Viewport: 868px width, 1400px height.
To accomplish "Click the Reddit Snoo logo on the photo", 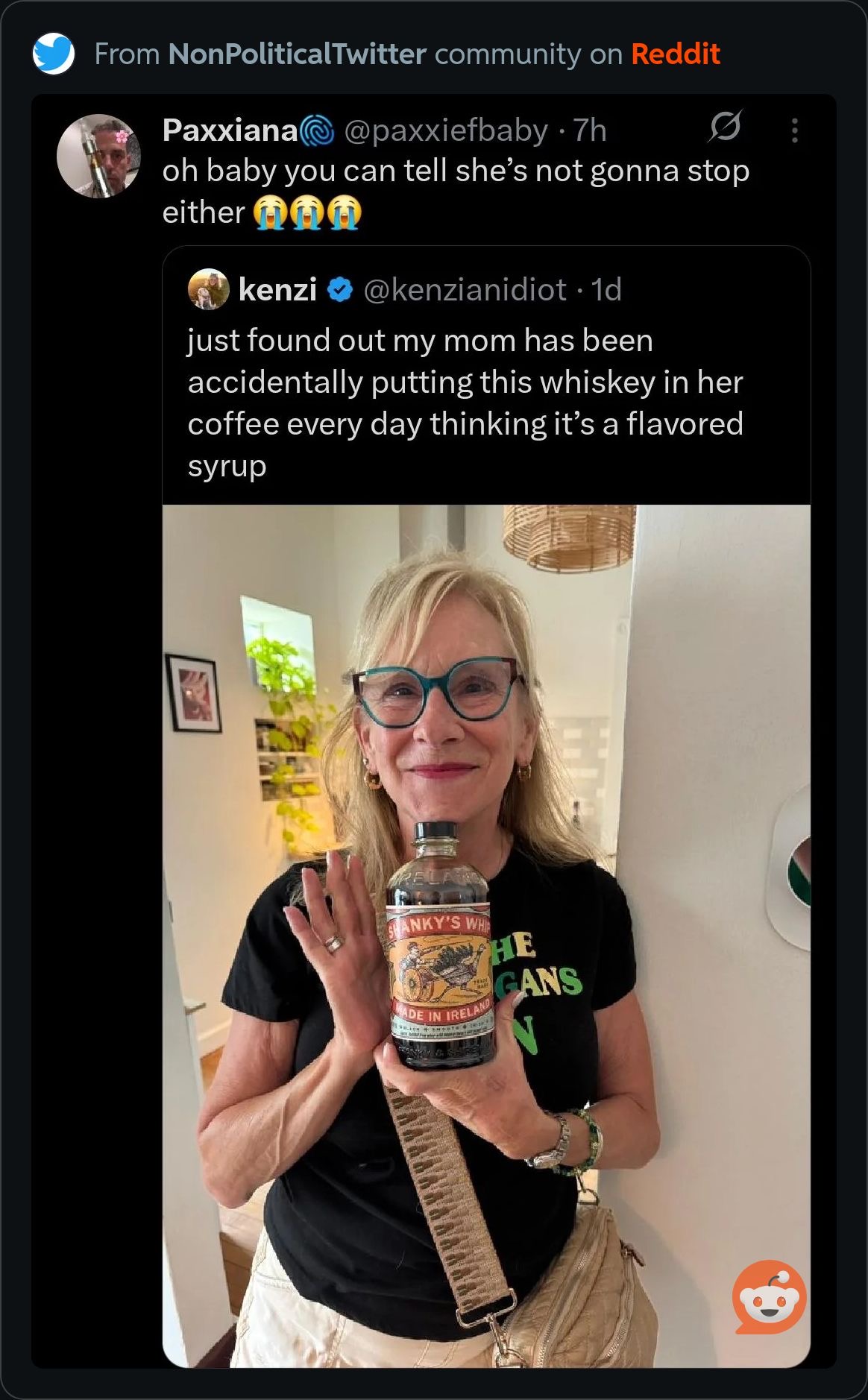I will 769,1297.
